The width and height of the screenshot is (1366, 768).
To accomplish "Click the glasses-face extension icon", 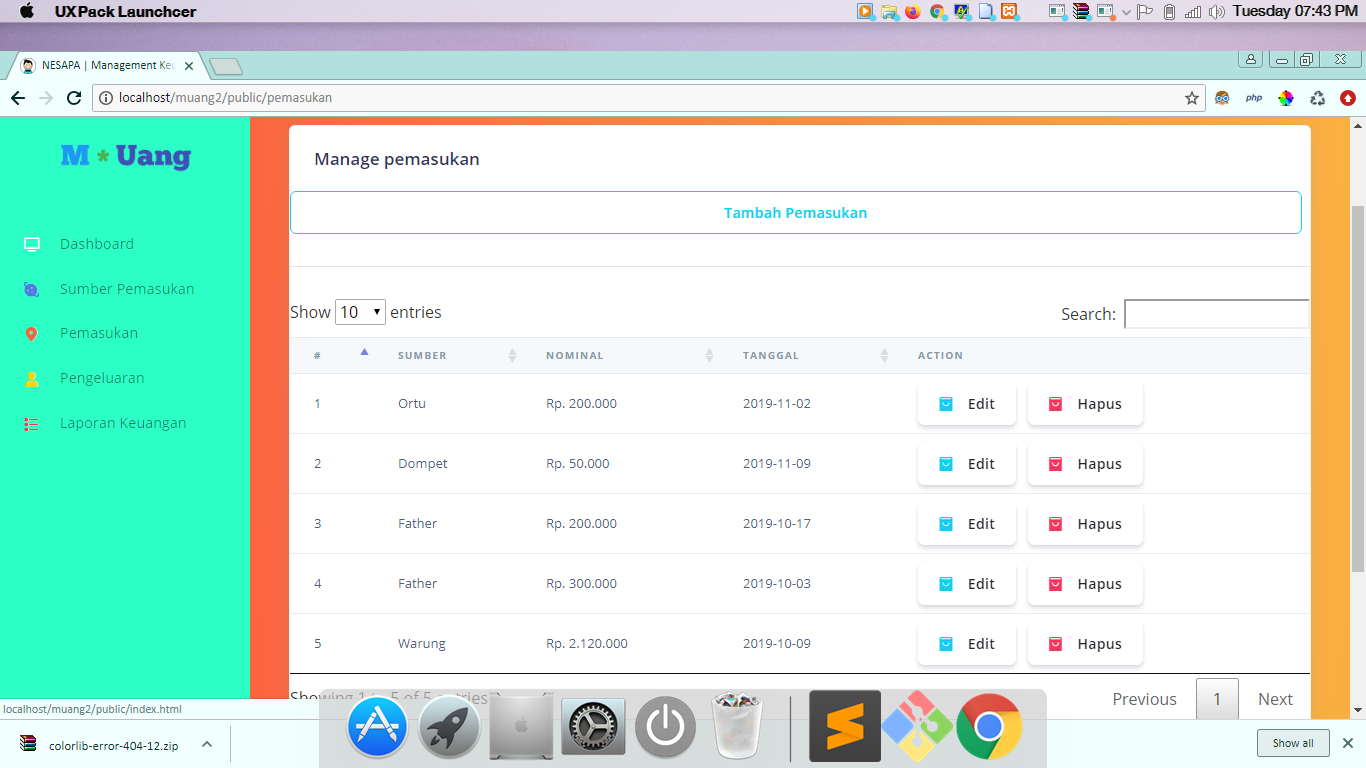I will point(1222,98).
